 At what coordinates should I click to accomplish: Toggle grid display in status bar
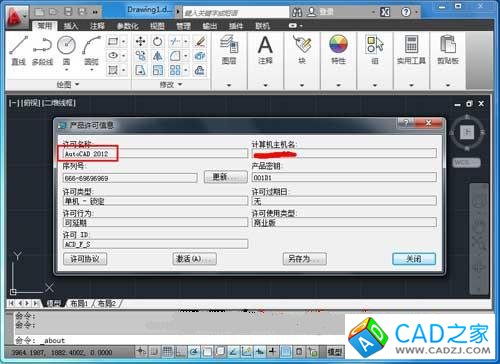tap(167, 352)
